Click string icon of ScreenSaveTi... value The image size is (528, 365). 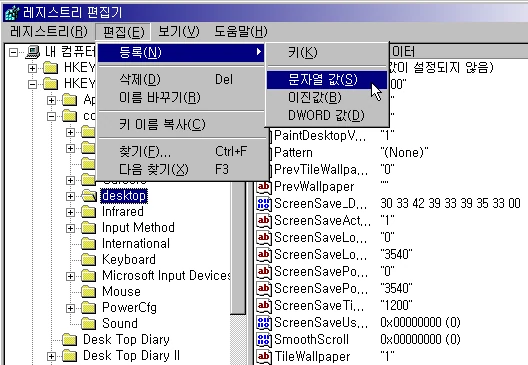click(264, 305)
